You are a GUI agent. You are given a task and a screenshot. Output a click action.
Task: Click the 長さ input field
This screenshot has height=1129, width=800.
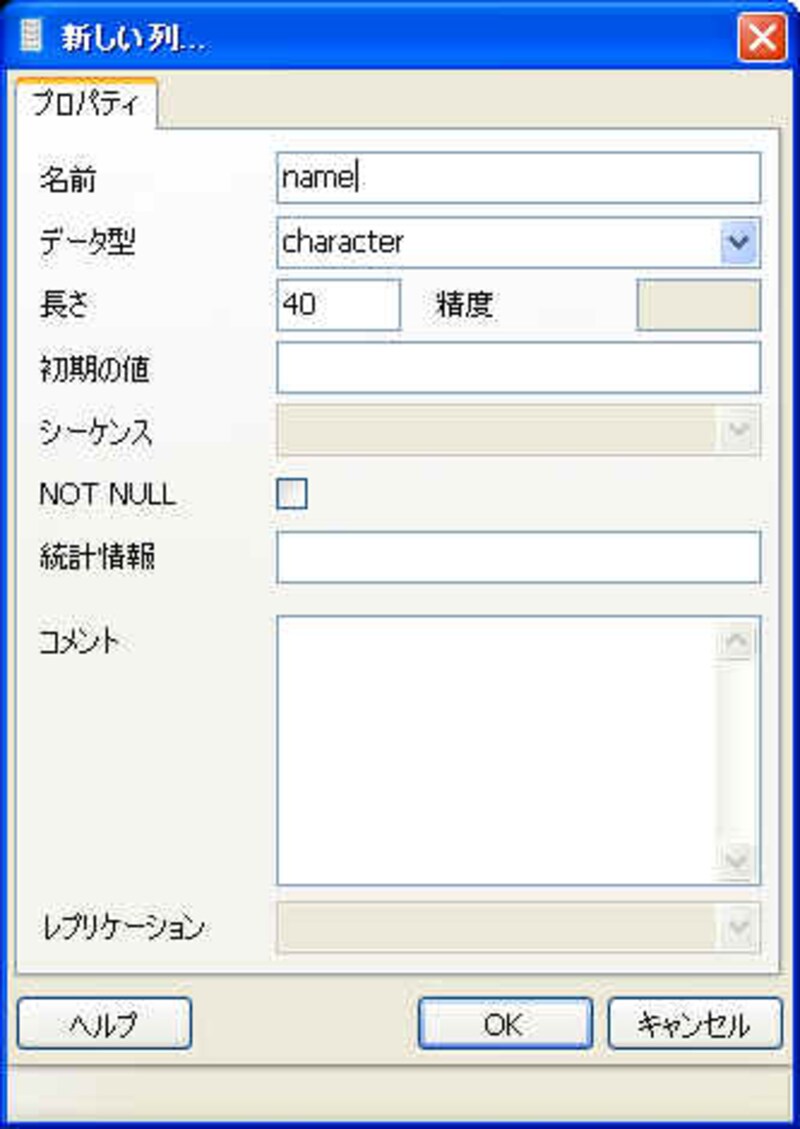click(338, 305)
